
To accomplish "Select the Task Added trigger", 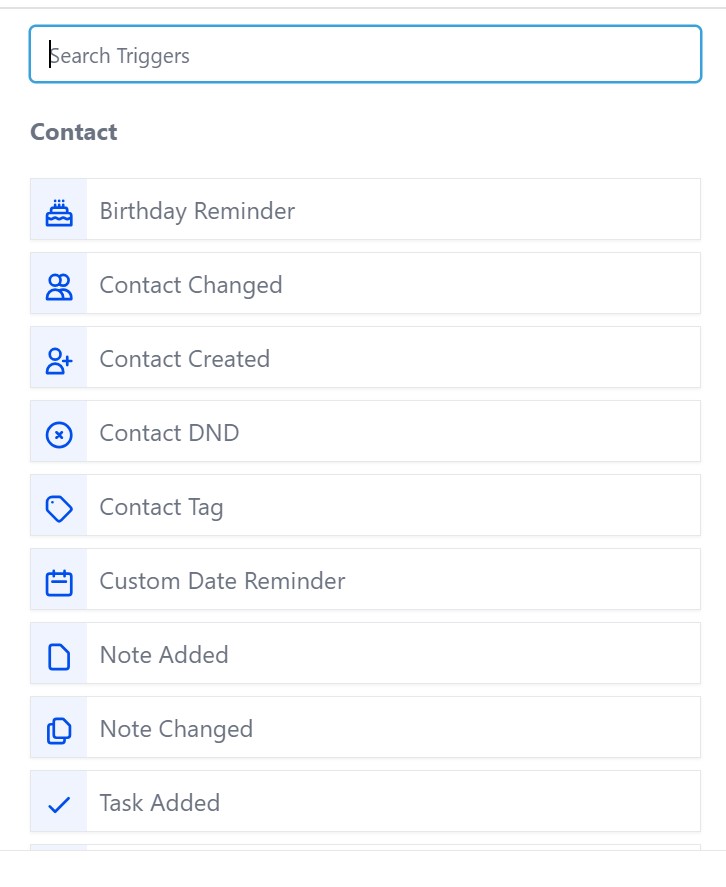I will (x=160, y=803).
